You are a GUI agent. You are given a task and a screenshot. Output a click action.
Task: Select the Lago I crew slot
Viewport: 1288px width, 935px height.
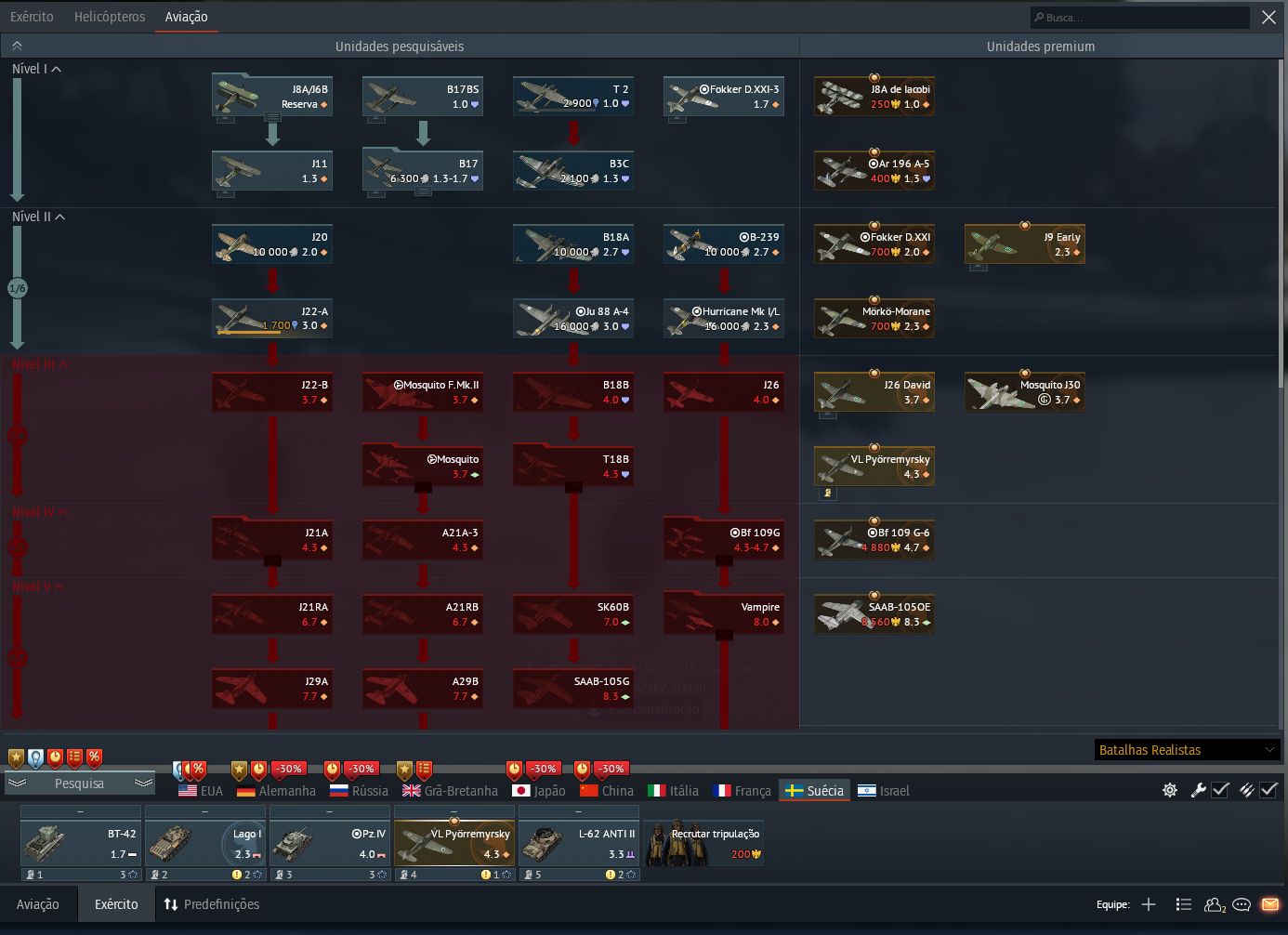(205, 843)
